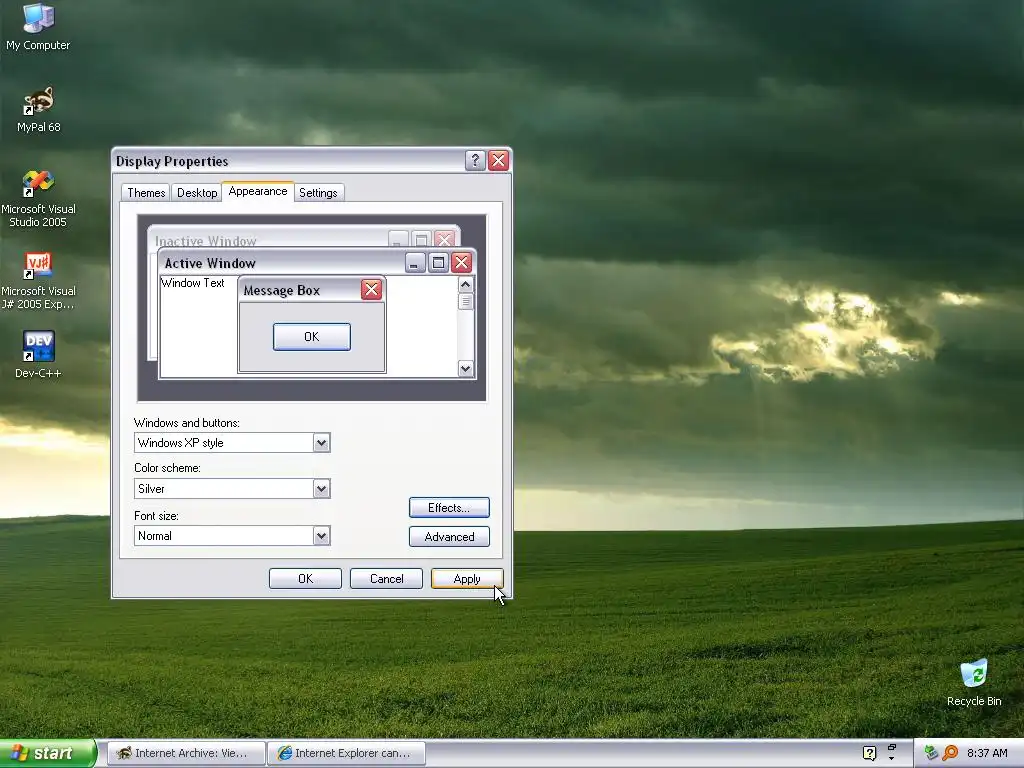This screenshot has width=1024, height=768.
Task: Select the Recycle Bin icon
Action: coord(974,682)
